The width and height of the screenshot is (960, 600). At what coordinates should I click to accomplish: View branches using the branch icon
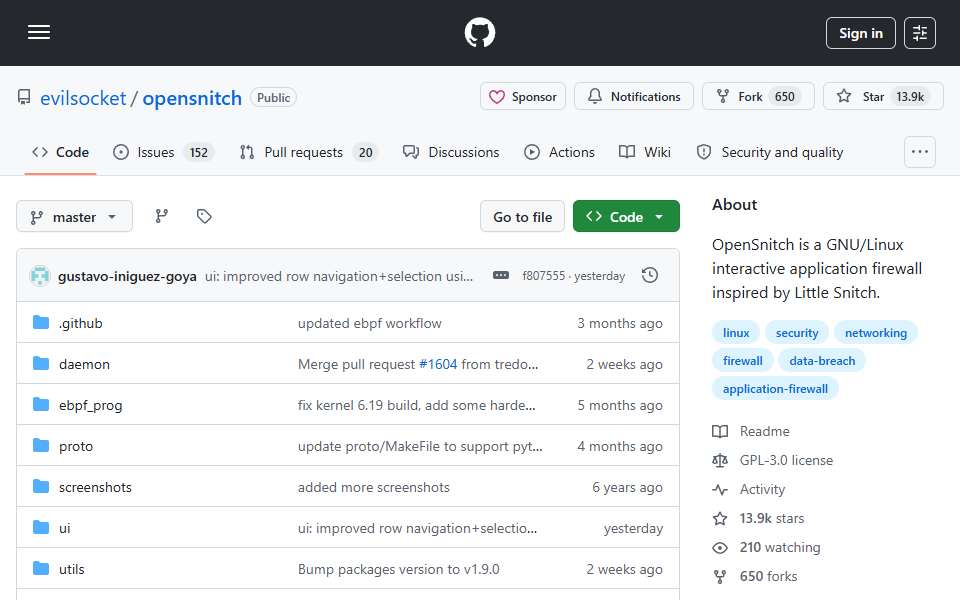(x=162, y=216)
